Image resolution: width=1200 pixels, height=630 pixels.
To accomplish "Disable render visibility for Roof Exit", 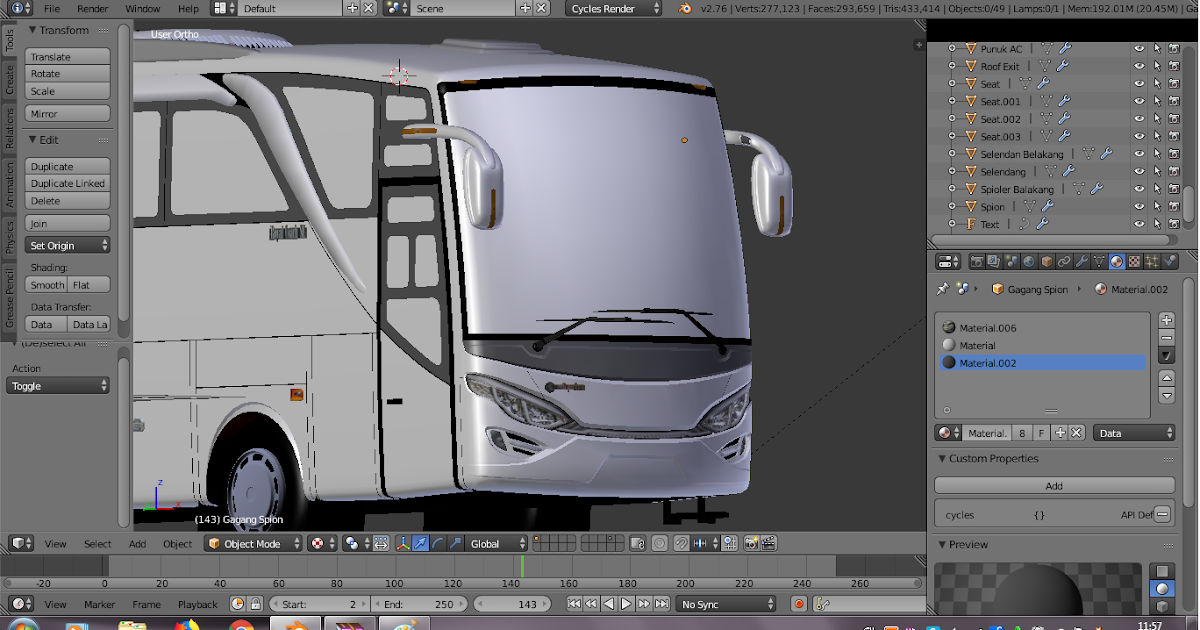I will point(1173,66).
